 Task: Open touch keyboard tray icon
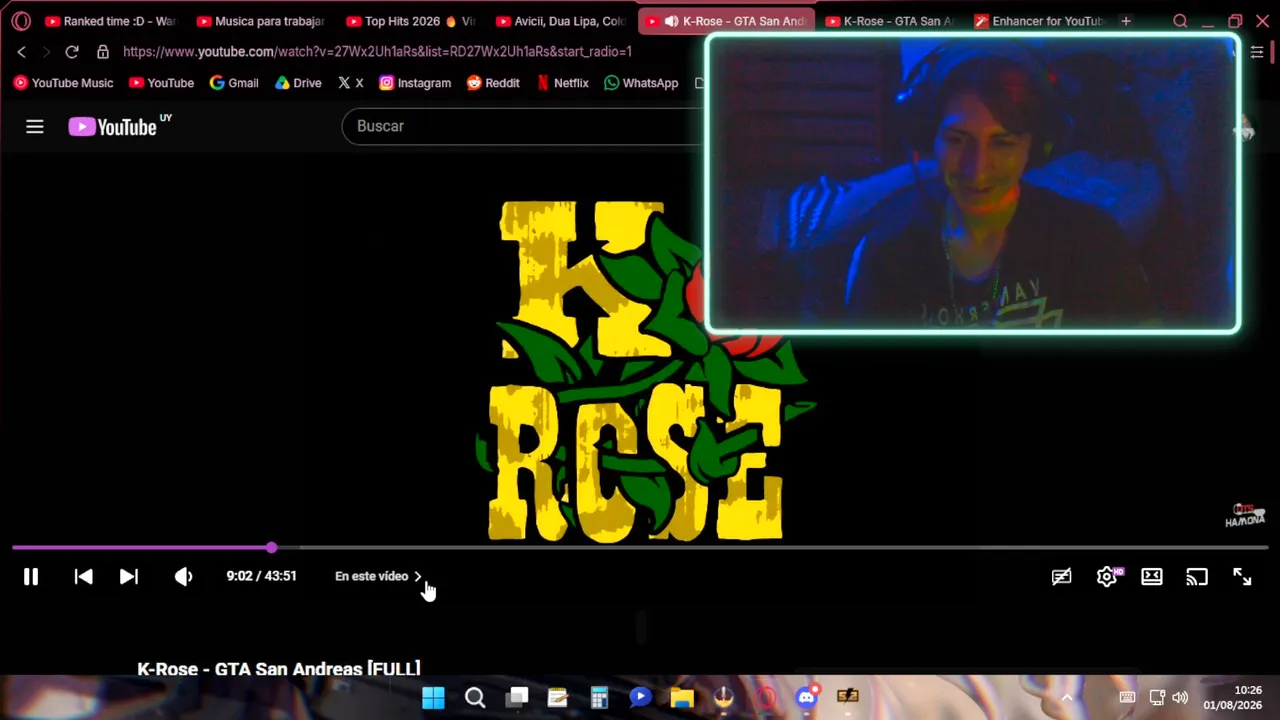pos(1127,697)
